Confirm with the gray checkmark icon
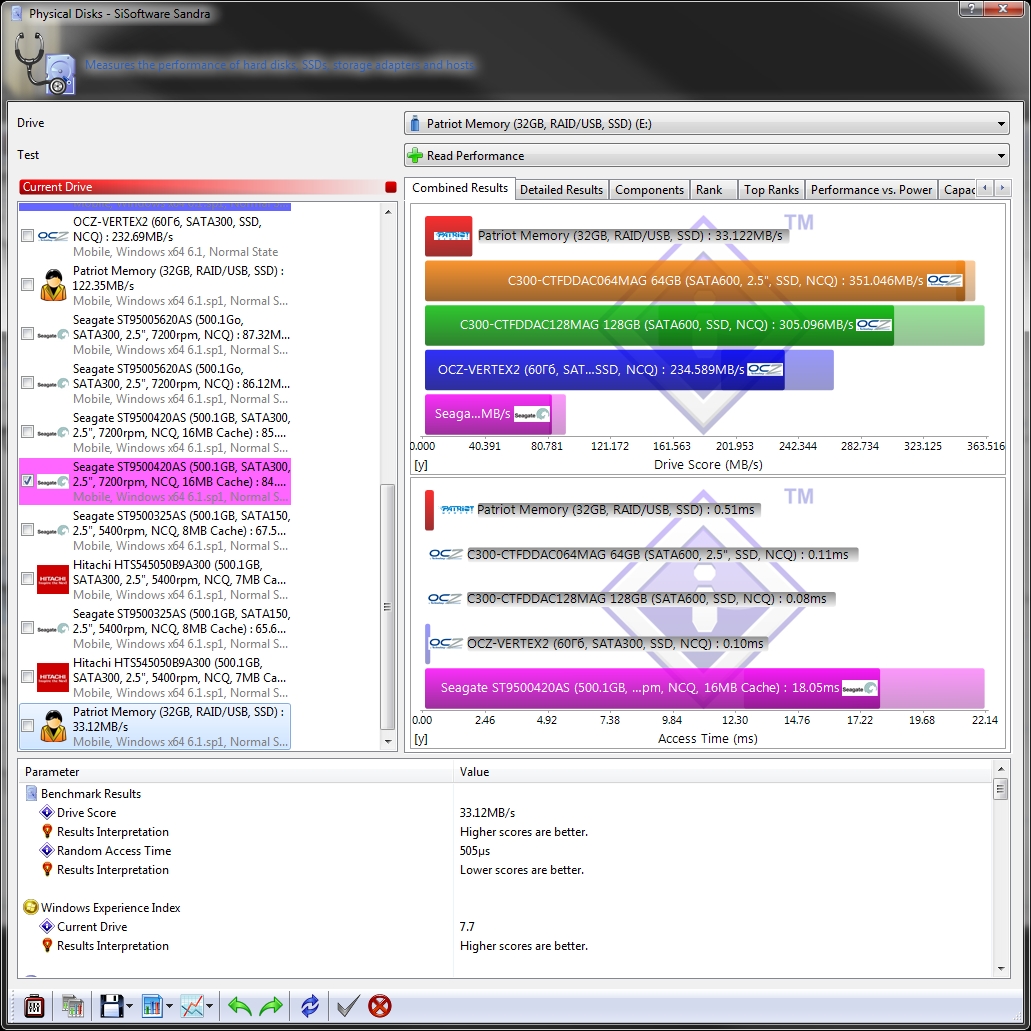This screenshot has width=1031, height=1031. (x=348, y=1006)
